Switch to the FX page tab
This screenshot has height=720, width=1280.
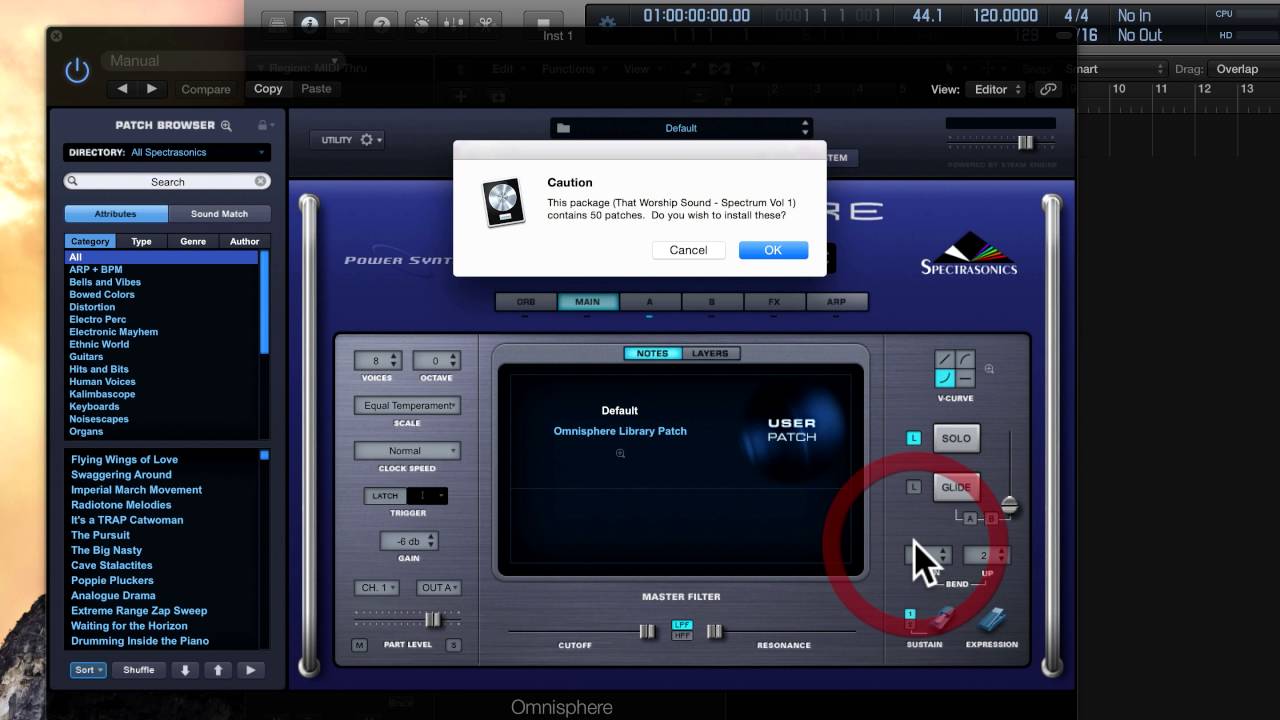(774, 302)
